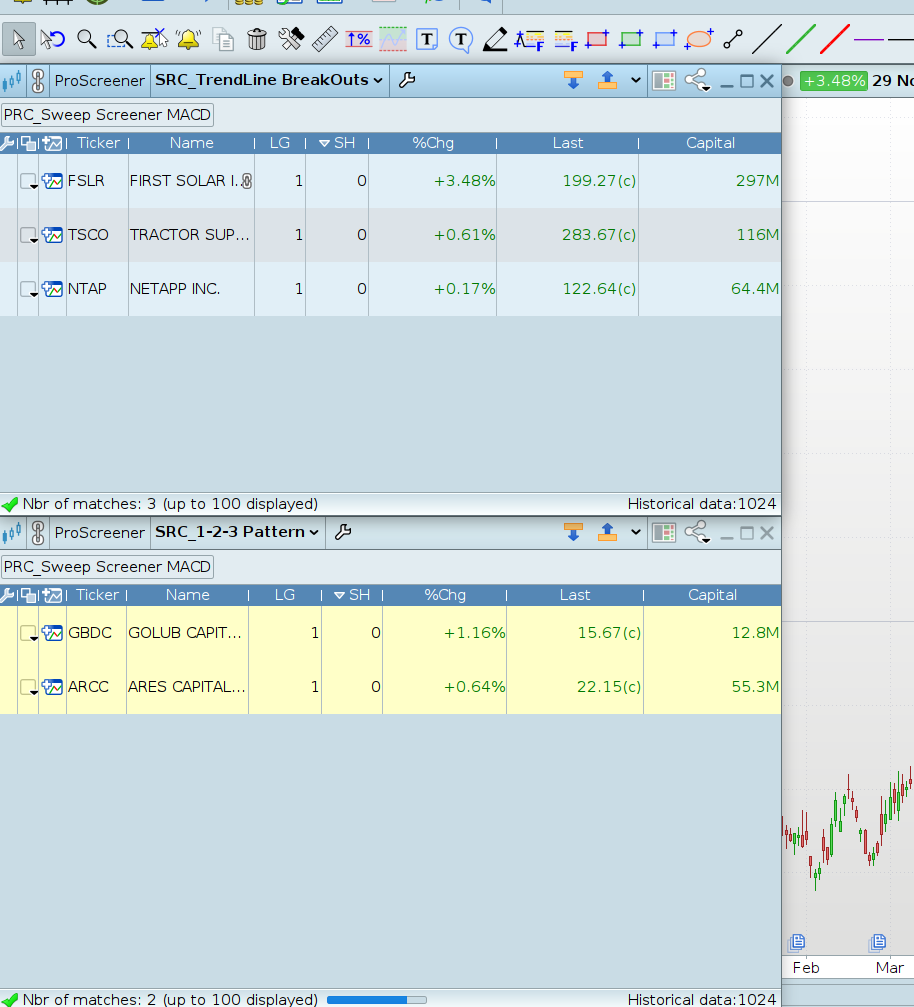Tick the GBDC row checkbox
The height and width of the screenshot is (1007, 914).
coord(28,633)
